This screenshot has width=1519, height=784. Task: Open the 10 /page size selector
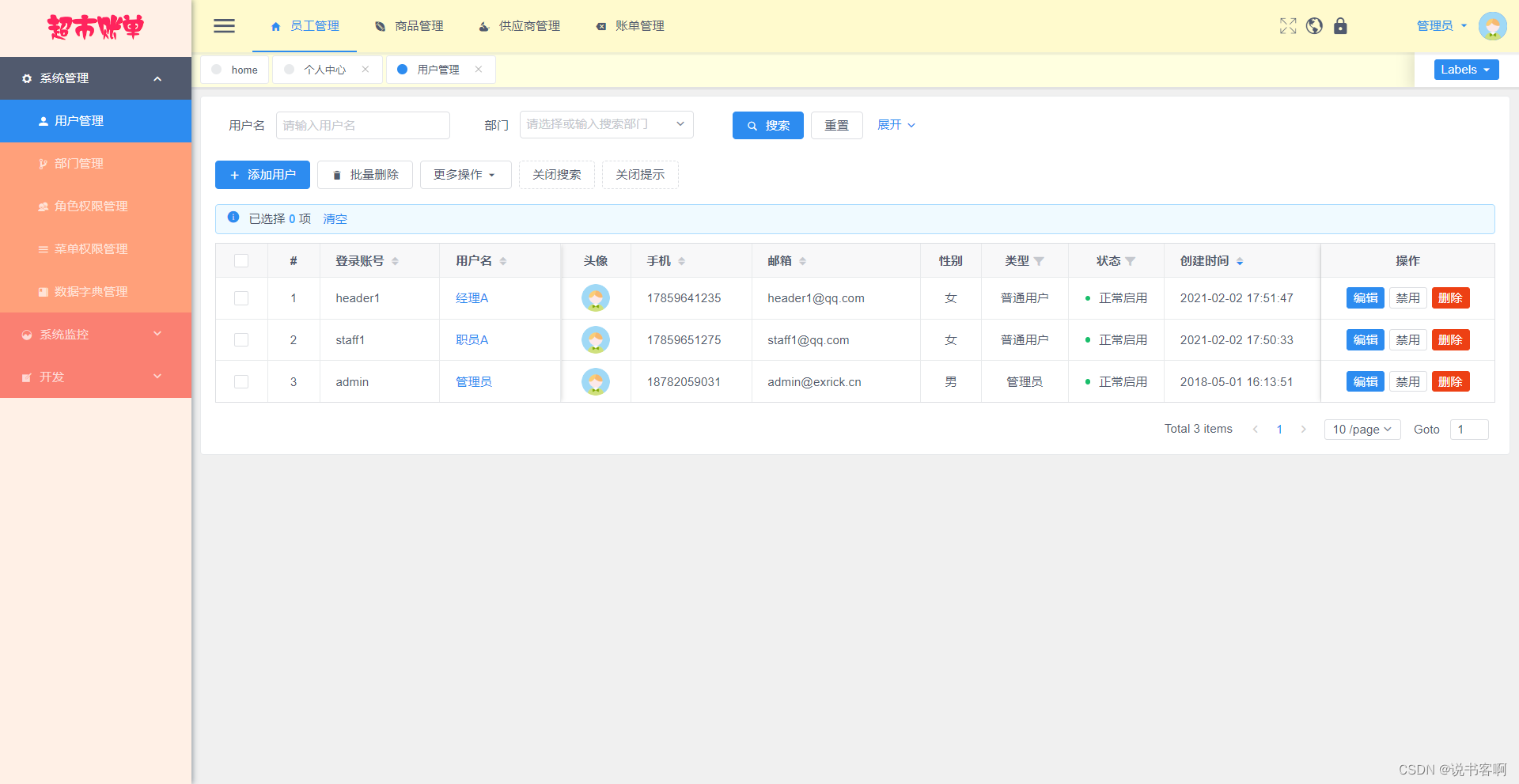(1362, 430)
